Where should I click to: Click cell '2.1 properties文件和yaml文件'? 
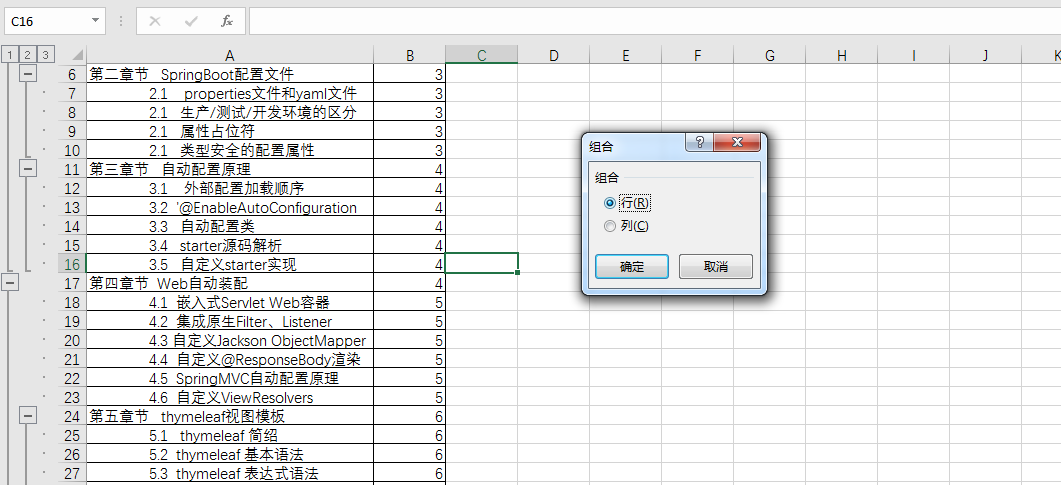pos(230,93)
